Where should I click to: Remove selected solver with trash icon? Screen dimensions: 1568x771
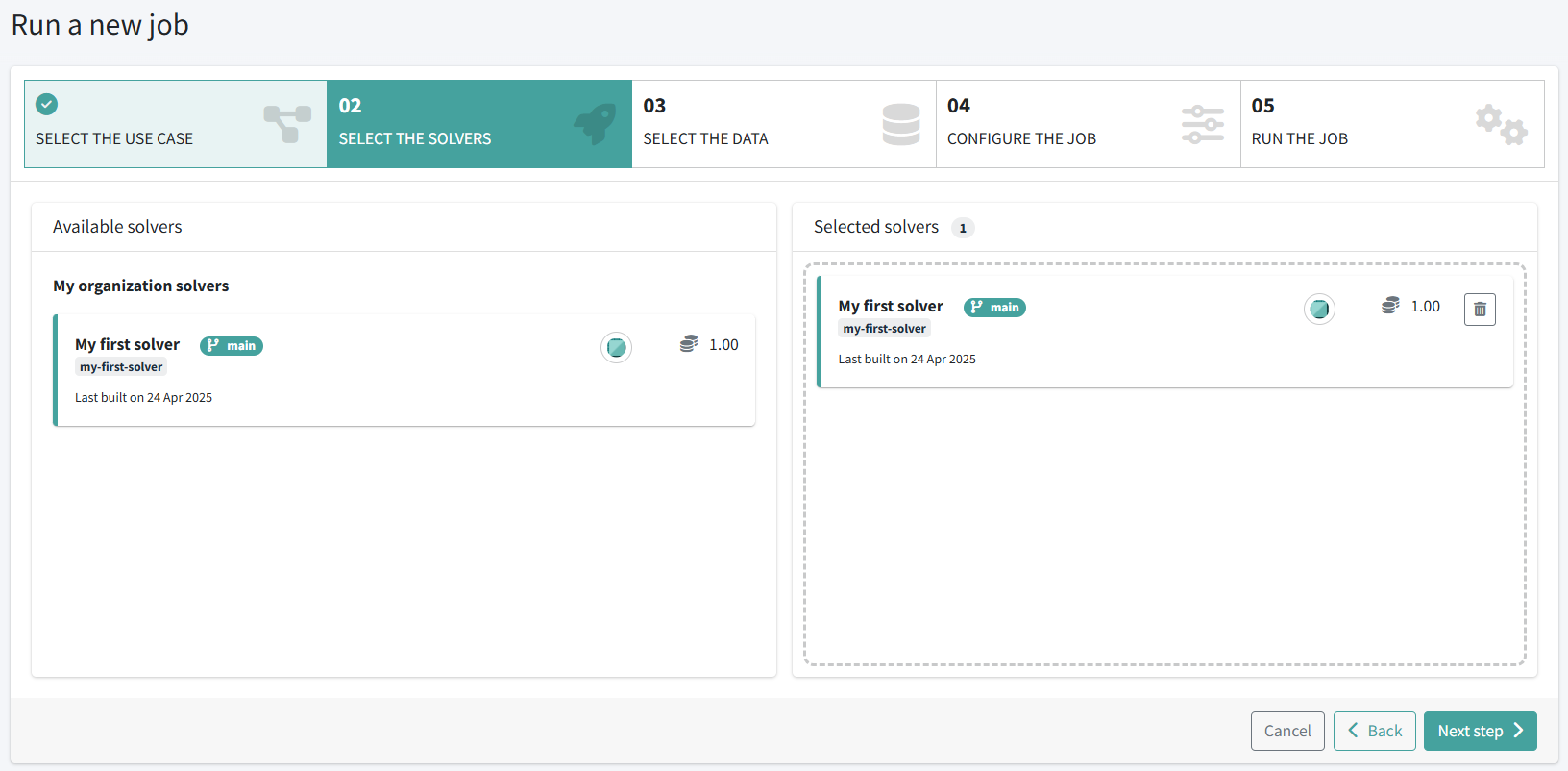[x=1480, y=310]
